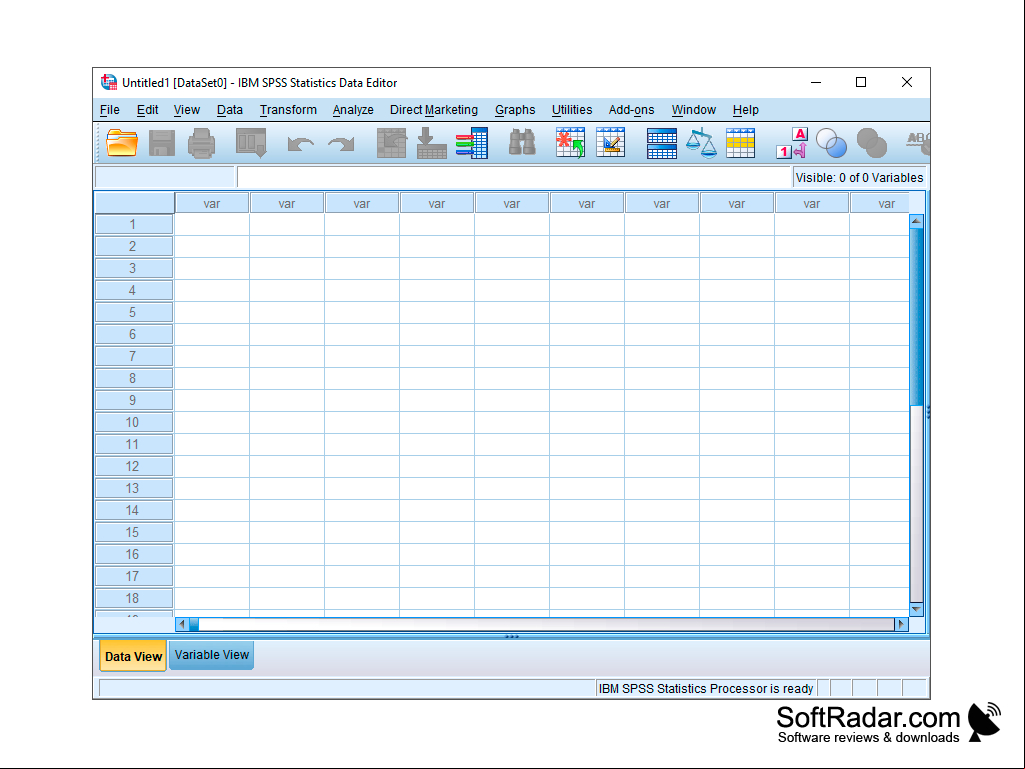Select row header 5
Viewport: 1025px width, 769px height.
click(134, 313)
